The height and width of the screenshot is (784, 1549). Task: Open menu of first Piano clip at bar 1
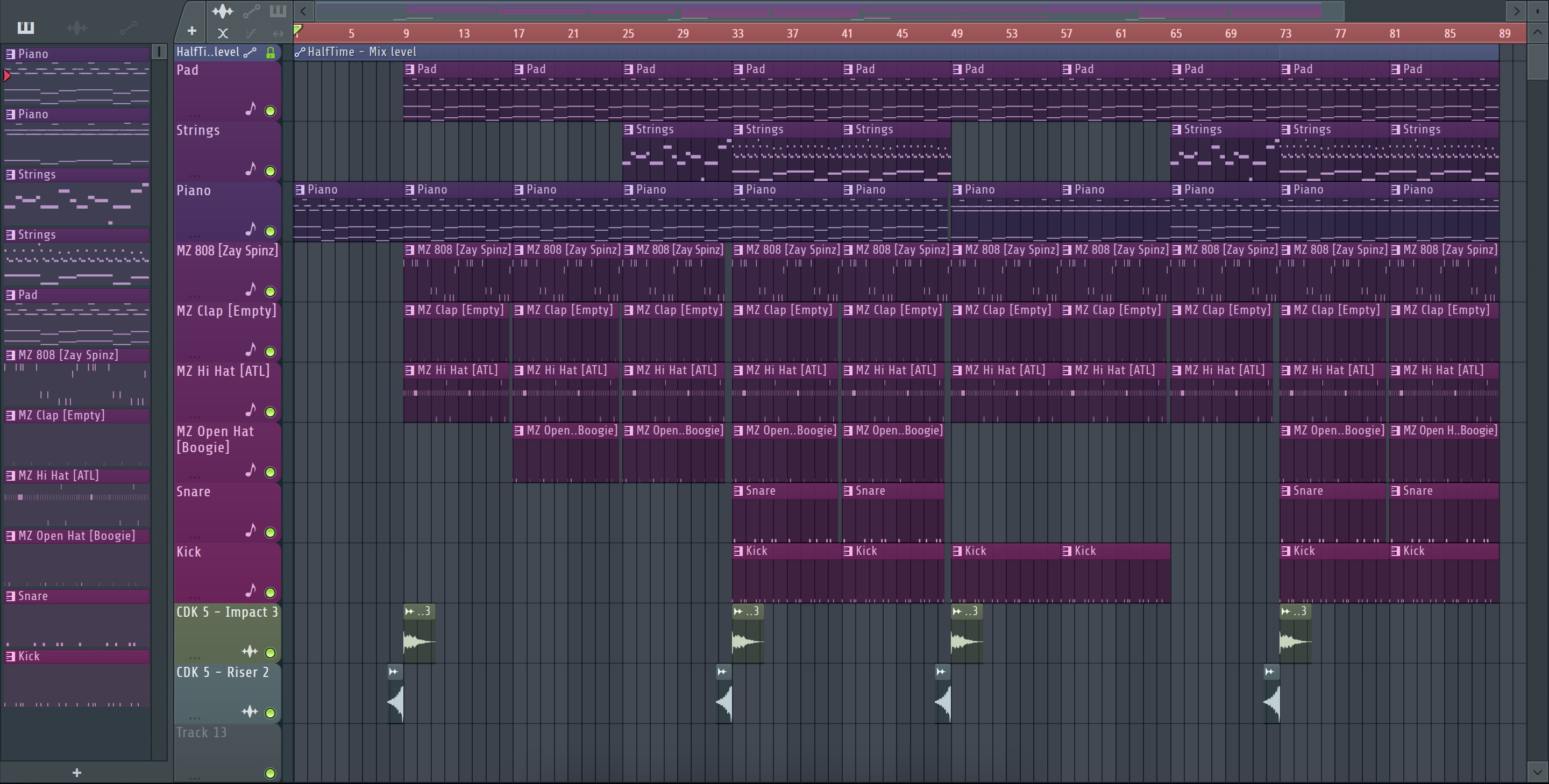tap(300, 189)
